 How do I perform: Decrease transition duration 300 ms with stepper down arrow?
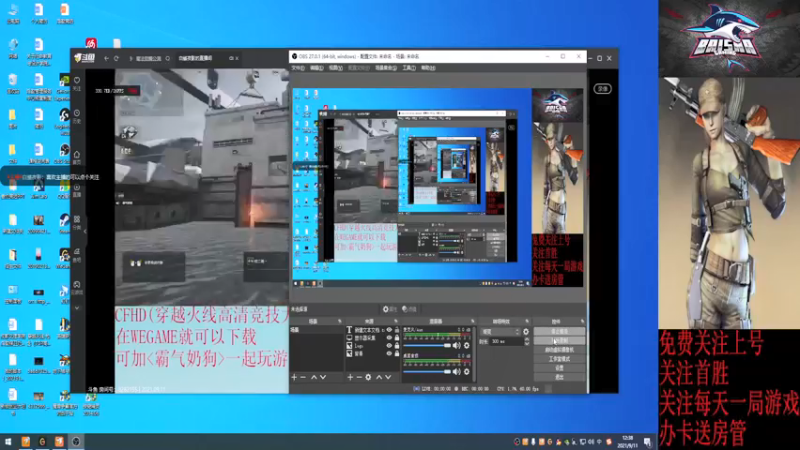click(x=527, y=343)
